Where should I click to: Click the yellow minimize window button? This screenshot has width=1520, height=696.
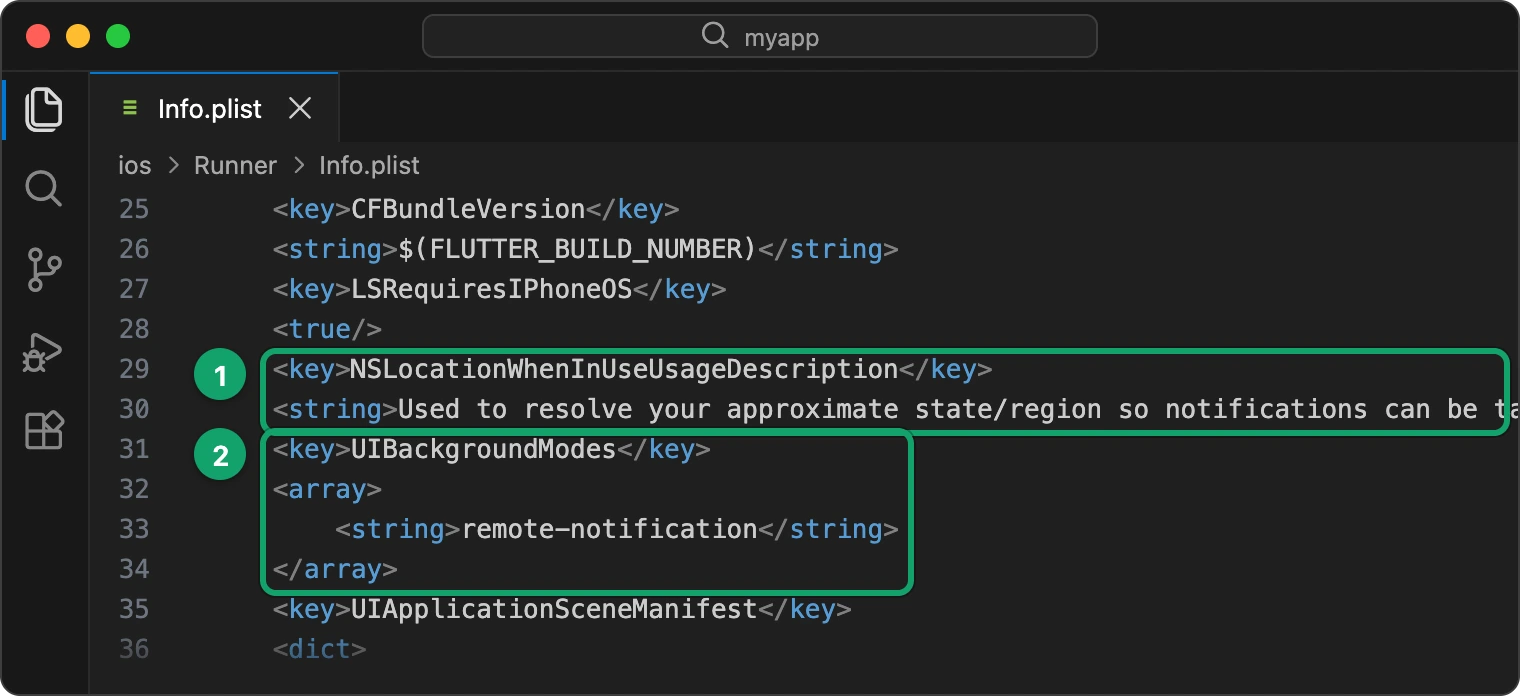(x=78, y=37)
